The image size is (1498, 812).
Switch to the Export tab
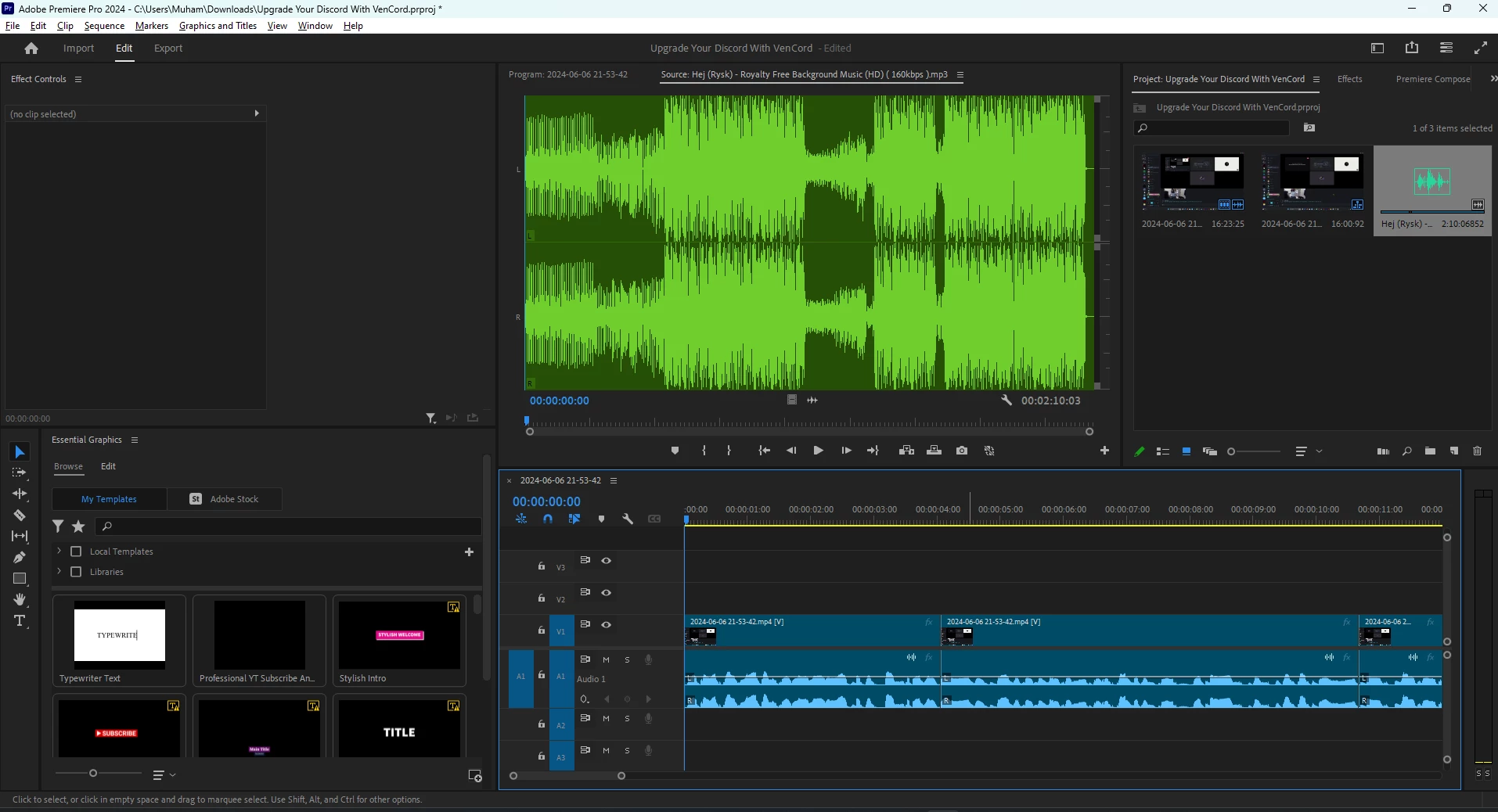(168, 49)
